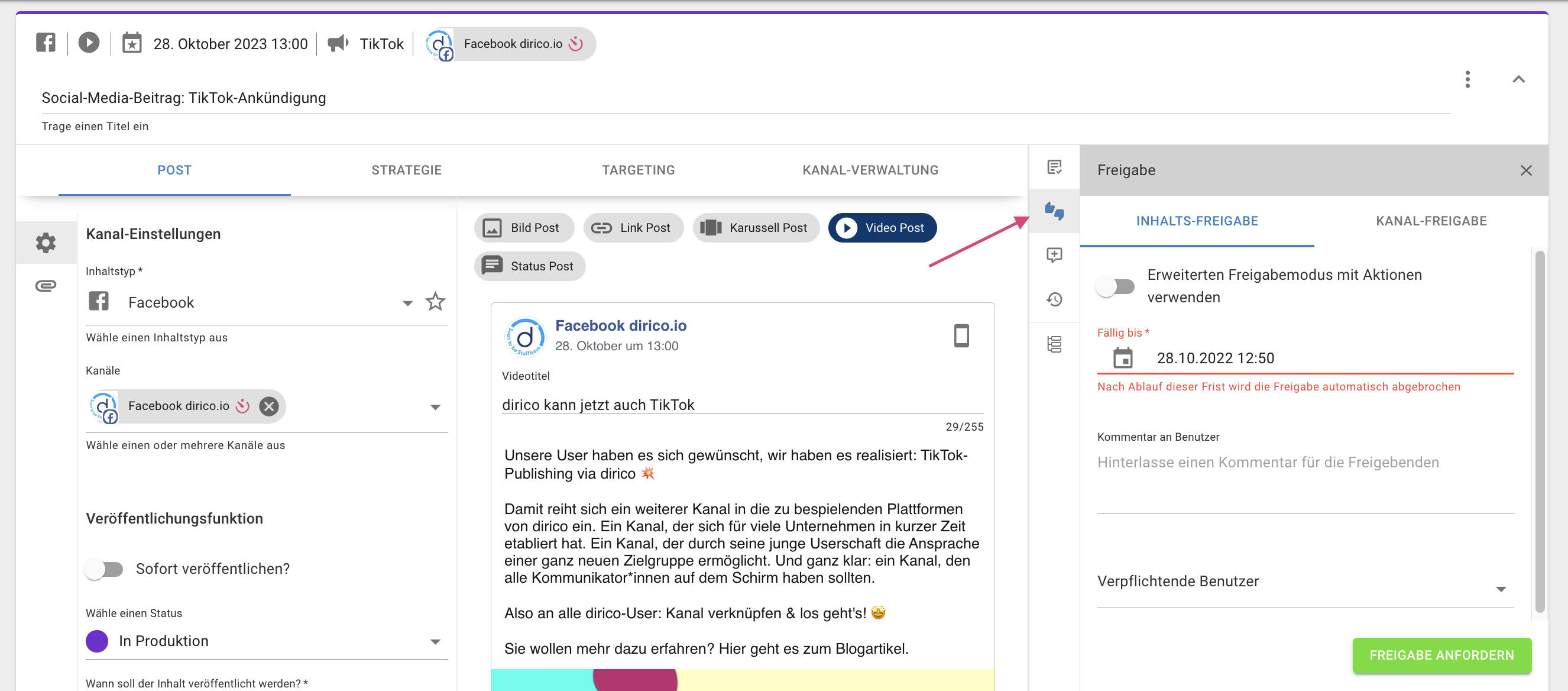
Task: Click the Facebook dirico.io channel chip in the header
Action: (x=510, y=44)
